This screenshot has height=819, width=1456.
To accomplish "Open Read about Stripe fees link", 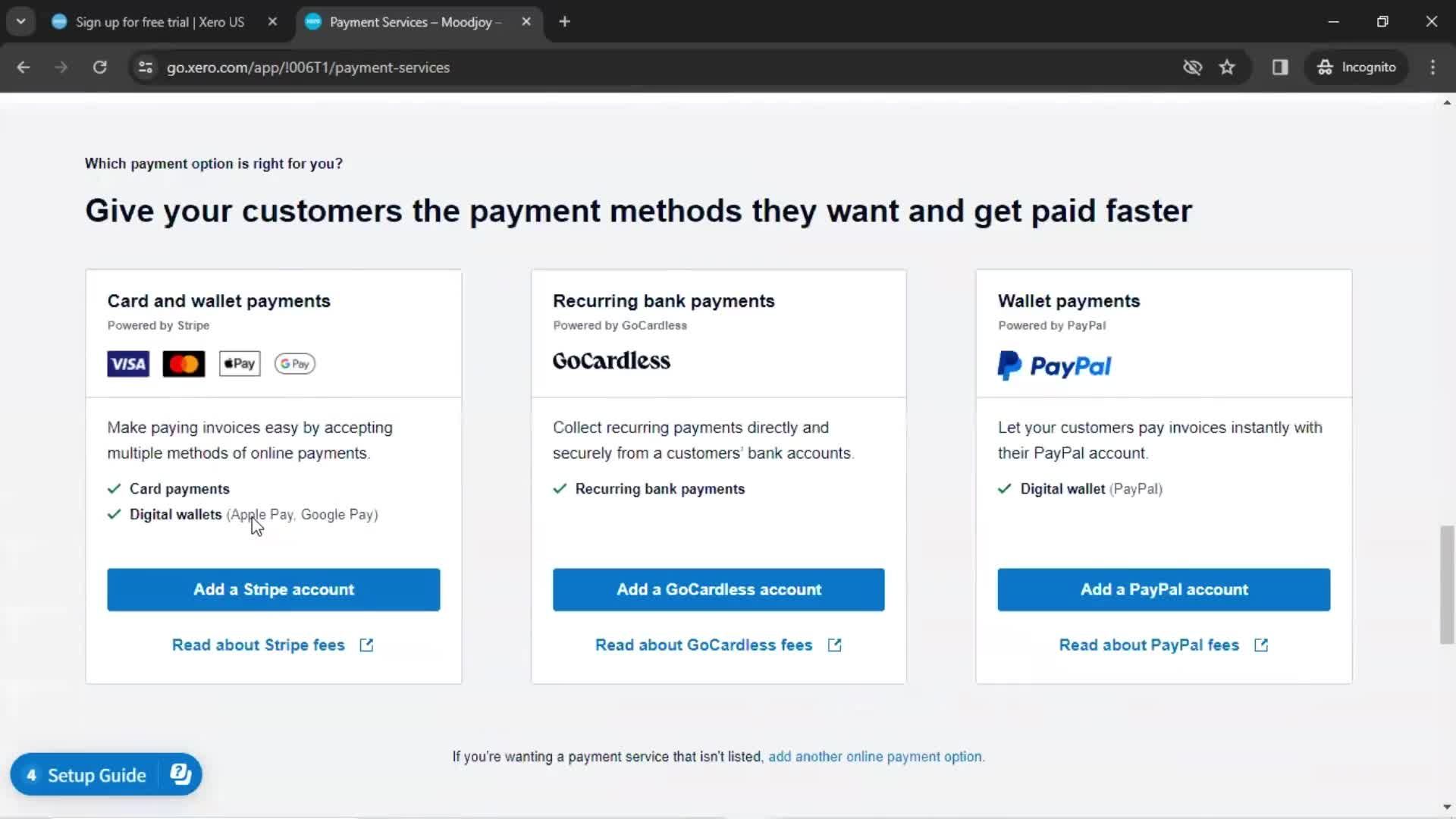I will point(258,645).
